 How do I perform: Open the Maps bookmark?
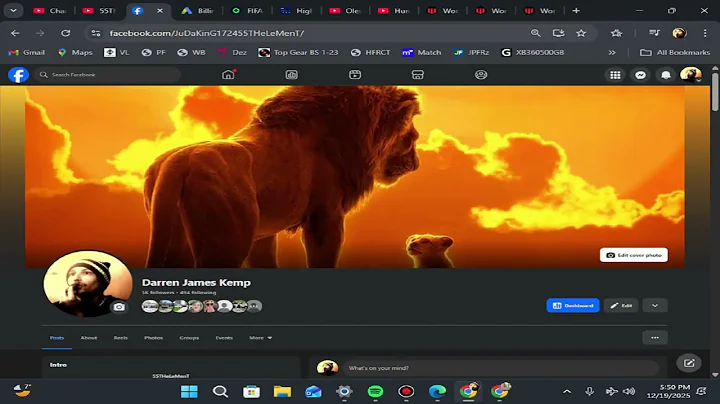(x=75, y=52)
